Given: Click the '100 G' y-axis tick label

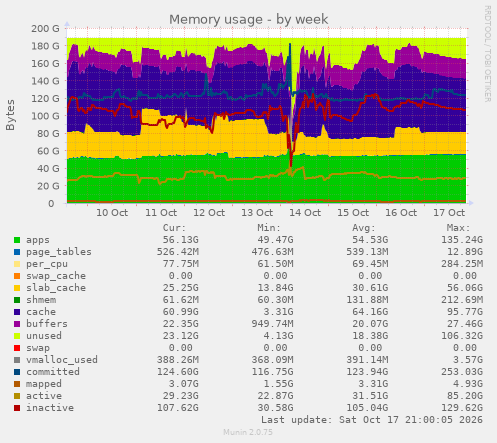Looking at the screenshot, I should coord(45,116).
